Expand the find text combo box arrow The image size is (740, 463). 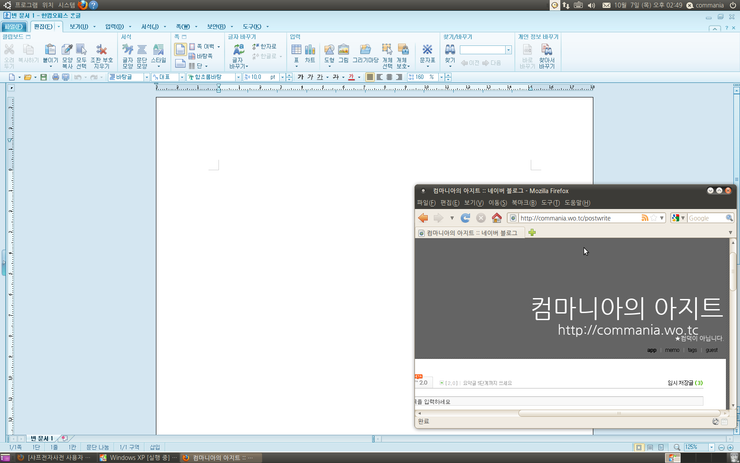tap(509, 50)
